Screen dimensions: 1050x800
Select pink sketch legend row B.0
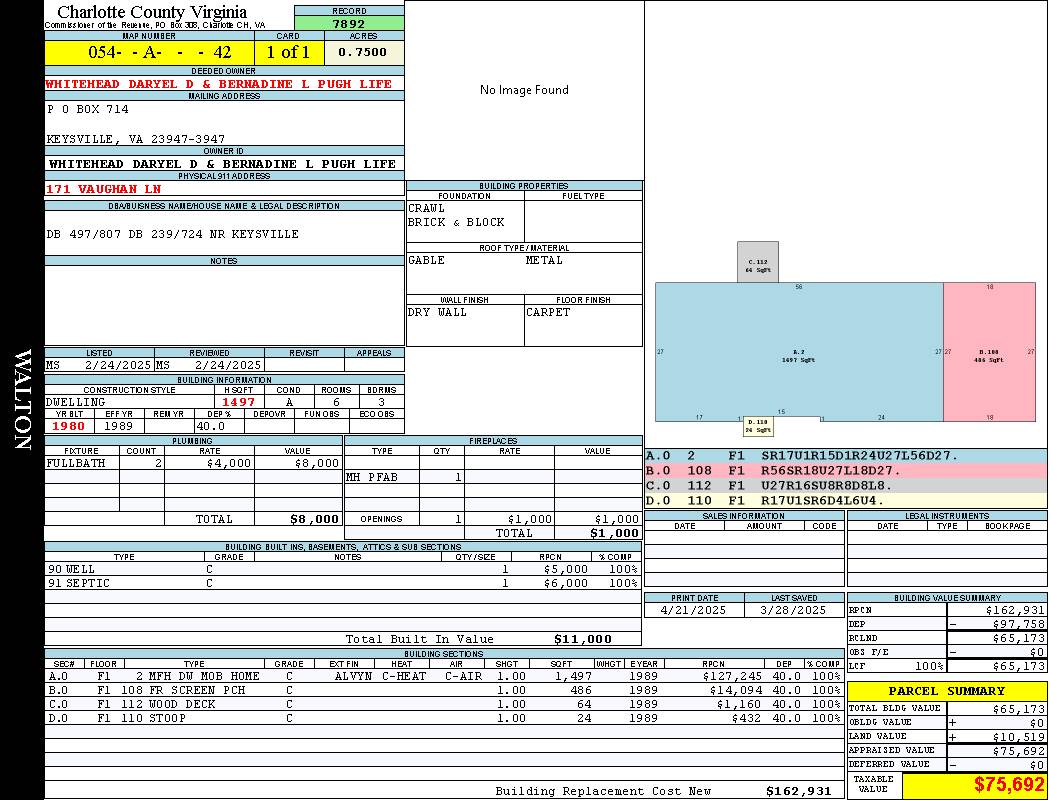point(846,471)
